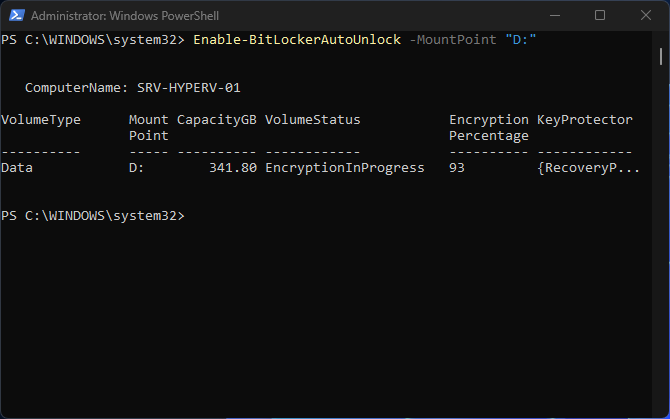Maximize the PowerShell window

(x=599, y=16)
